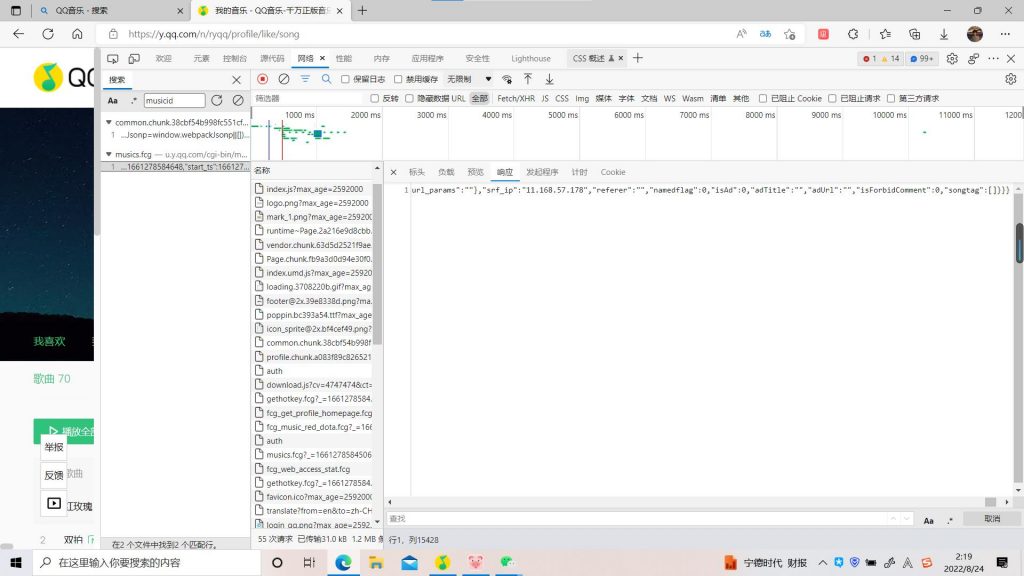
Task: Open DevTools more options ellipsis
Action: [x=993, y=59]
